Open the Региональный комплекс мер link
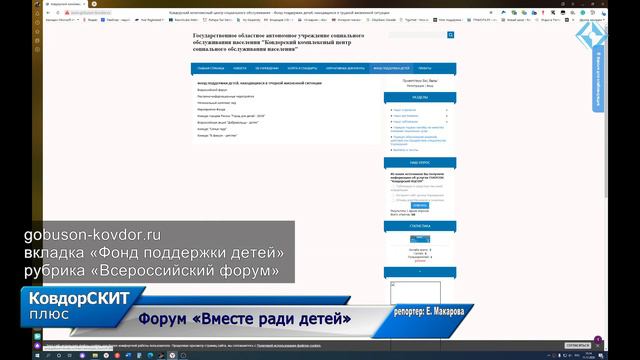Image resolution: width=640 pixels, height=360 pixels. [x=216, y=103]
